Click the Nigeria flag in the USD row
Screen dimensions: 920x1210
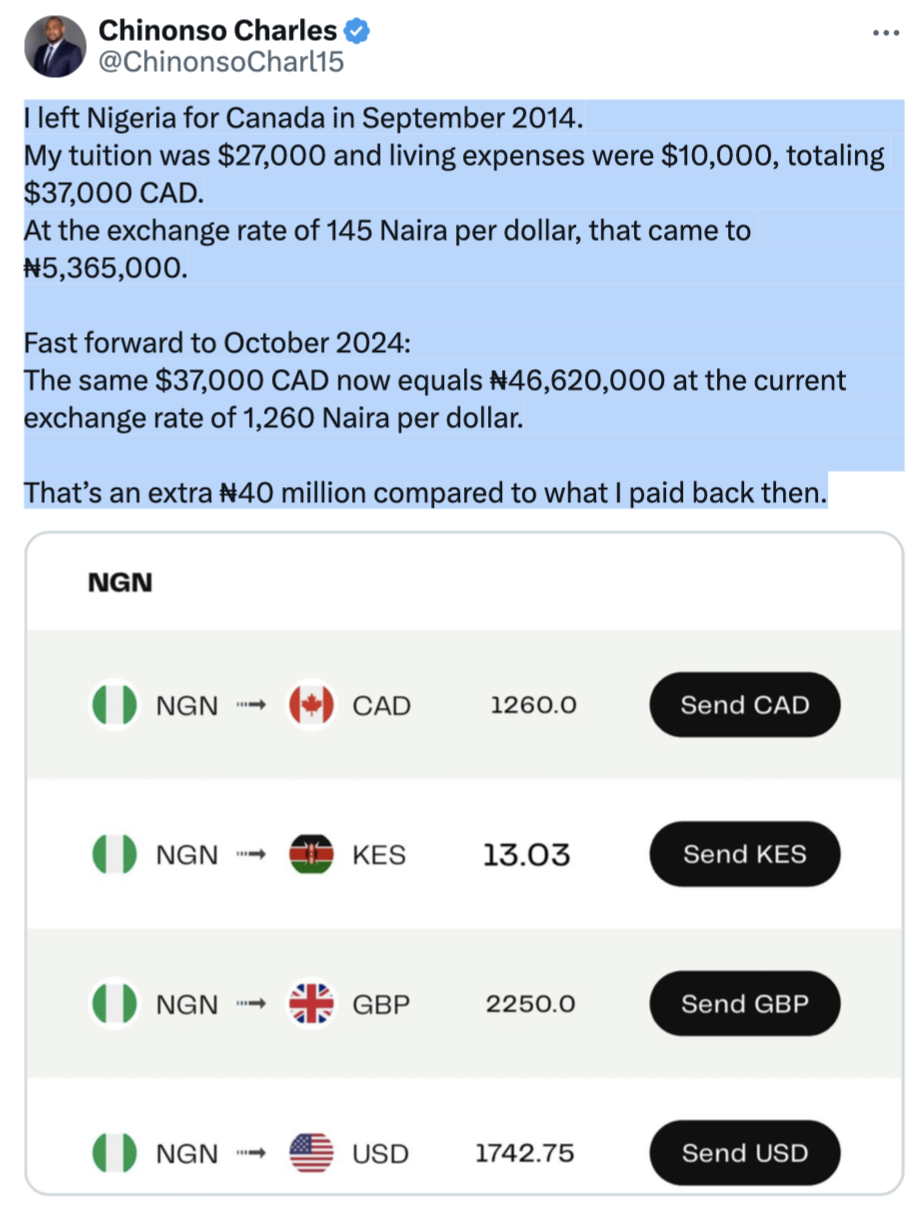(115, 1153)
